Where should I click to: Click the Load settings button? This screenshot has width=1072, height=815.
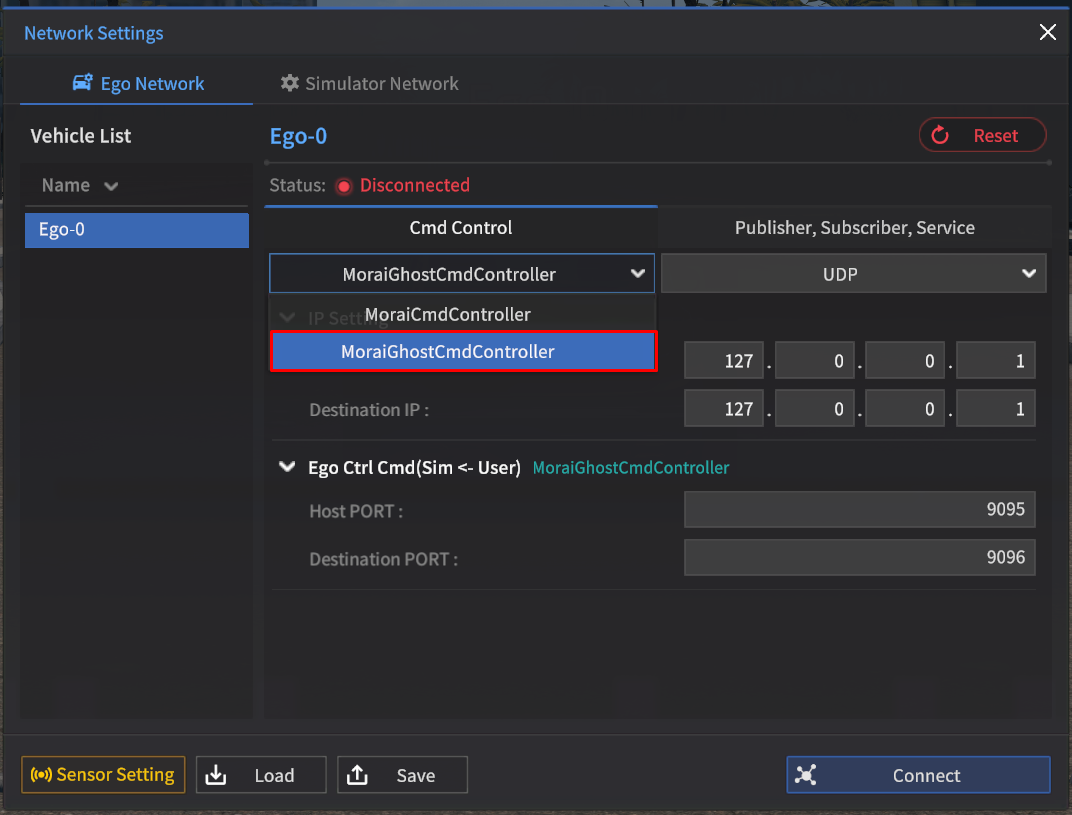[x=261, y=775]
